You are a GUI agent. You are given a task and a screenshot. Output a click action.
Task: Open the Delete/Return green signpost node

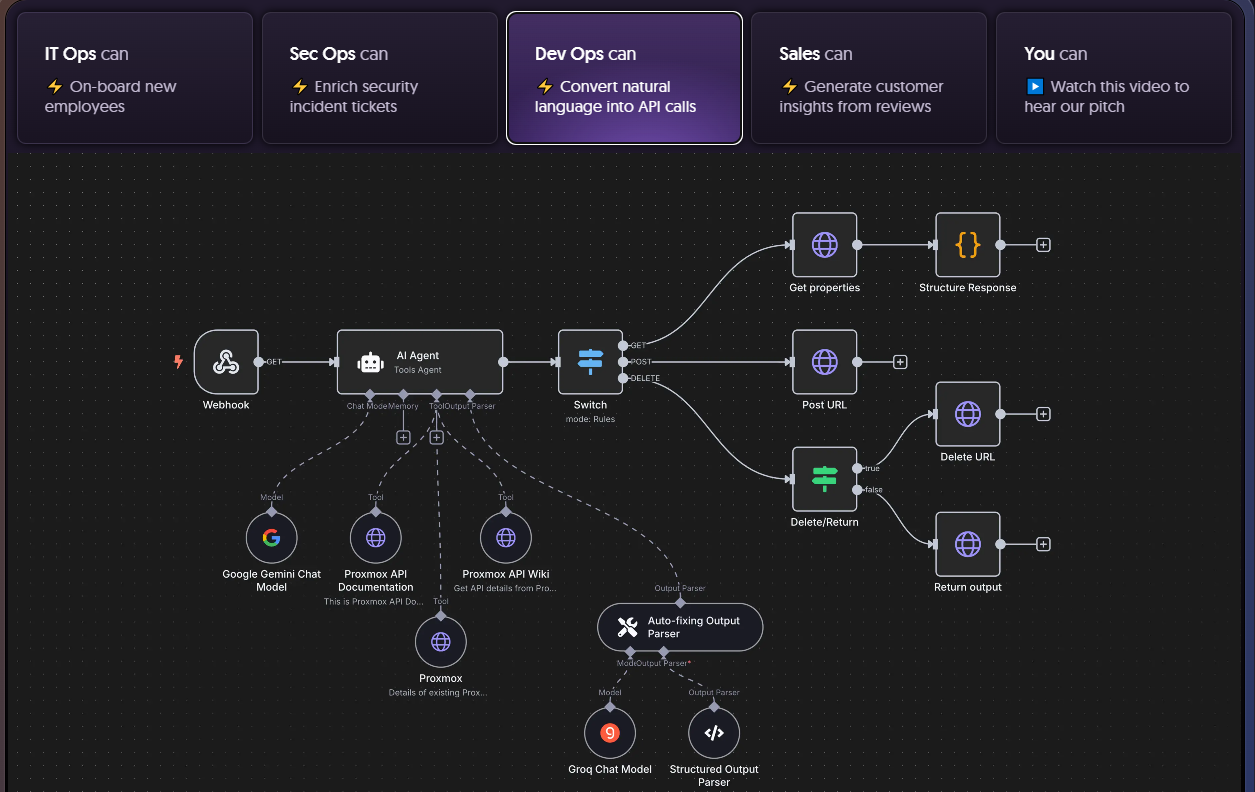point(824,479)
